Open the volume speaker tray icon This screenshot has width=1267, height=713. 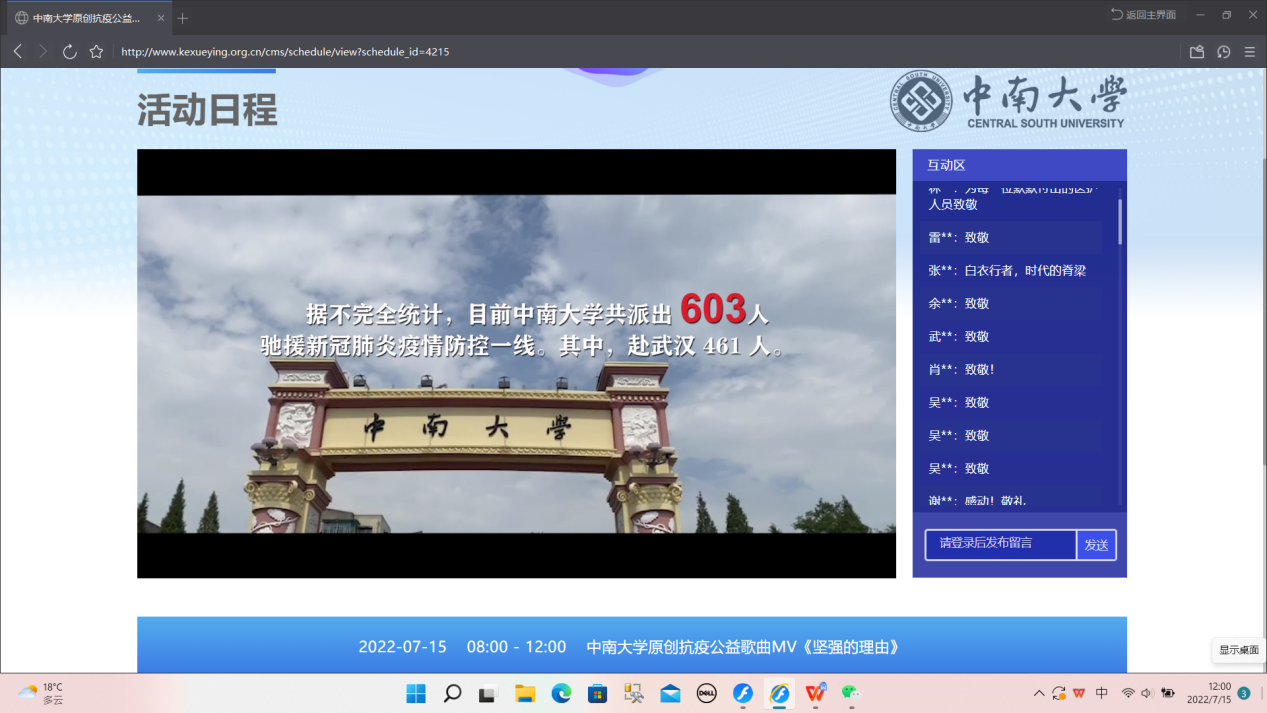pyautogui.click(x=1146, y=693)
